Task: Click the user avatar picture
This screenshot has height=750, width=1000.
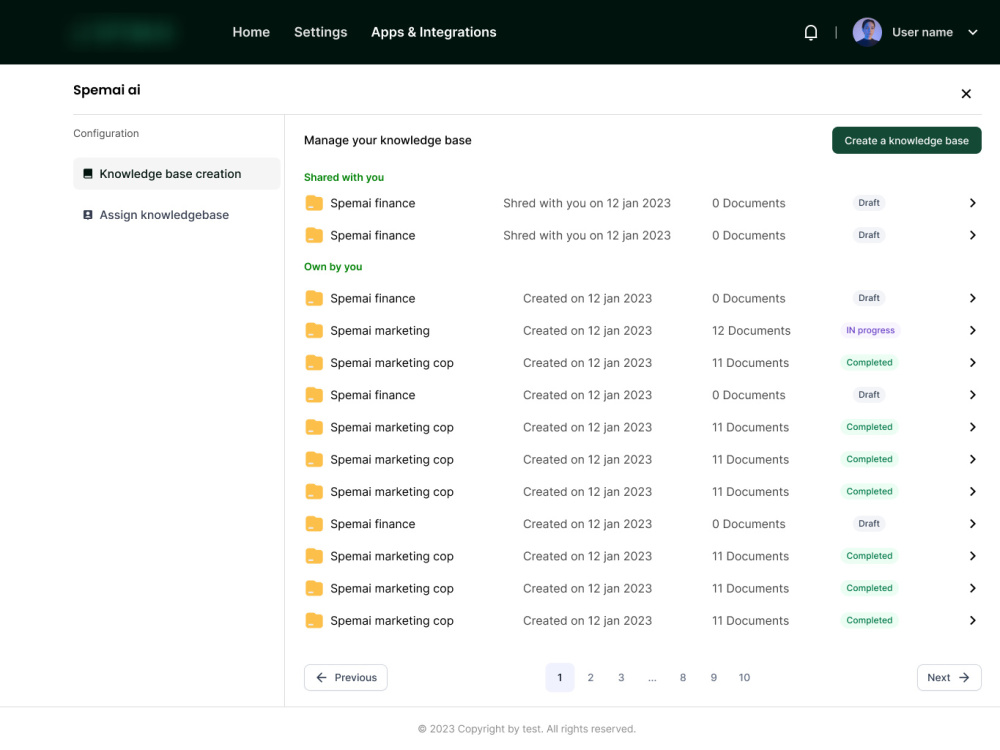Action: 867,32
